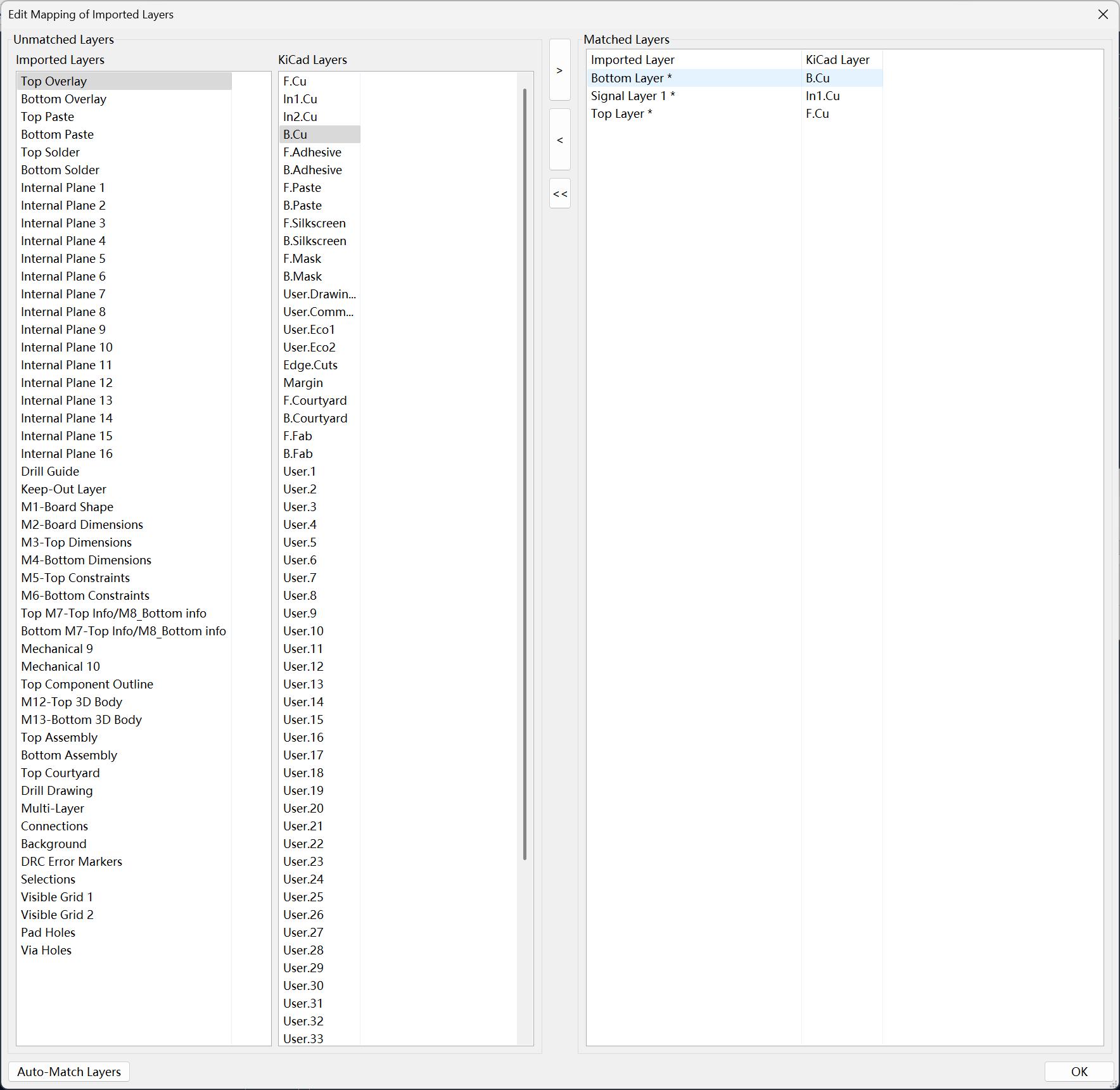Select 'M1-Board Shape' imported layer
This screenshot has height=1090, width=1120.
pyautogui.click(x=124, y=507)
